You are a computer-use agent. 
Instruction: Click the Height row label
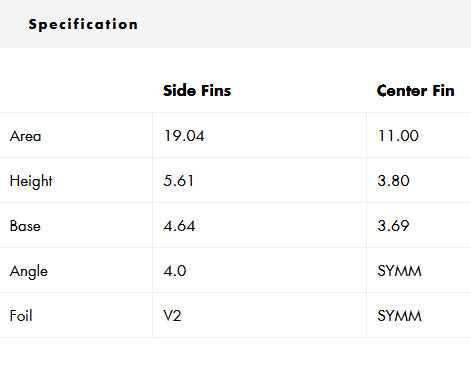click(x=31, y=181)
